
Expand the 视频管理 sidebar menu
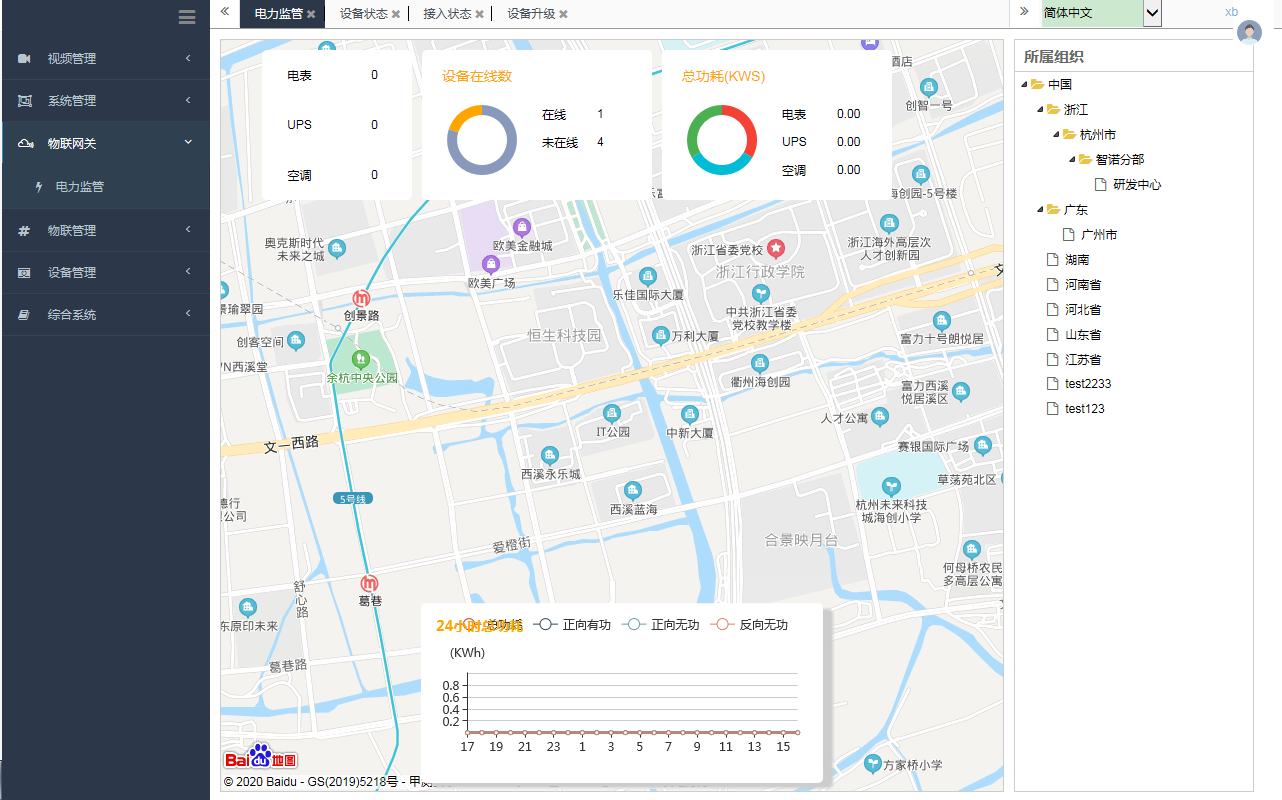click(x=105, y=59)
